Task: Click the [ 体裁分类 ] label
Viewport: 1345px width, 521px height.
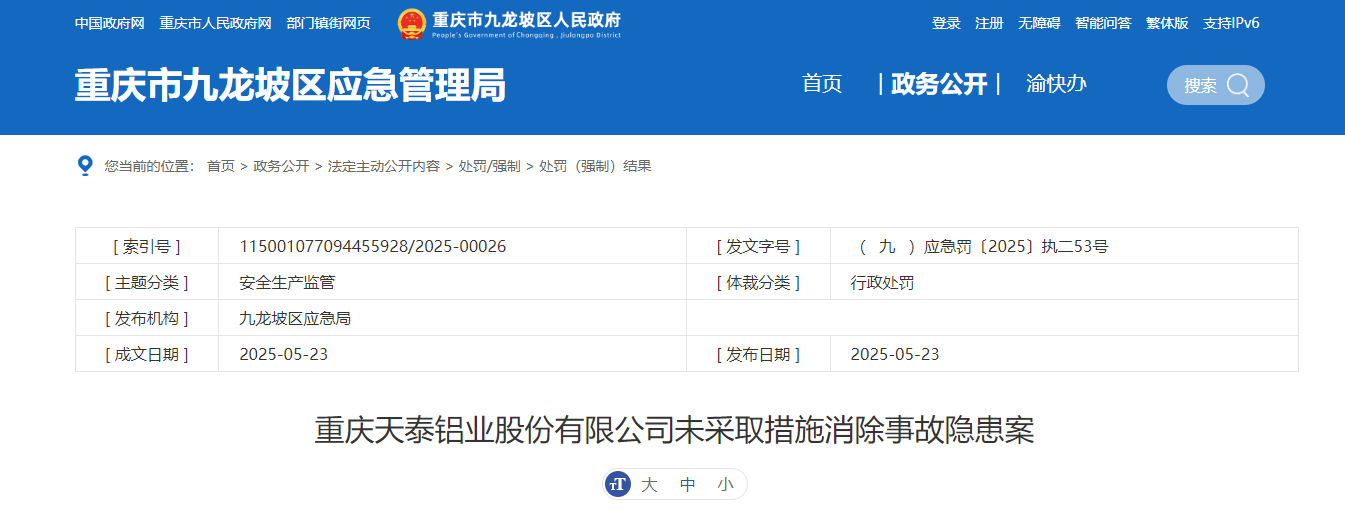Action: (x=758, y=282)
